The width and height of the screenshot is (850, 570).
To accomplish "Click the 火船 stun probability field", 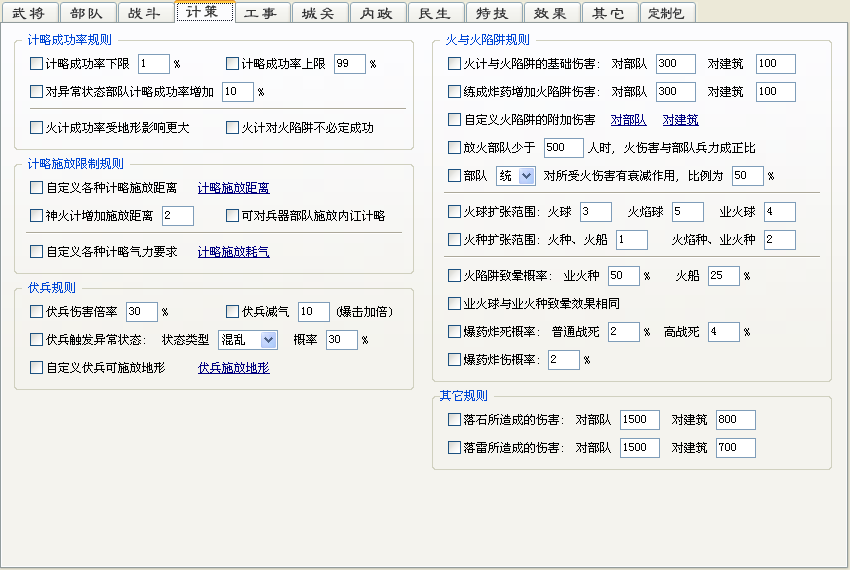I will click(724, 276).
